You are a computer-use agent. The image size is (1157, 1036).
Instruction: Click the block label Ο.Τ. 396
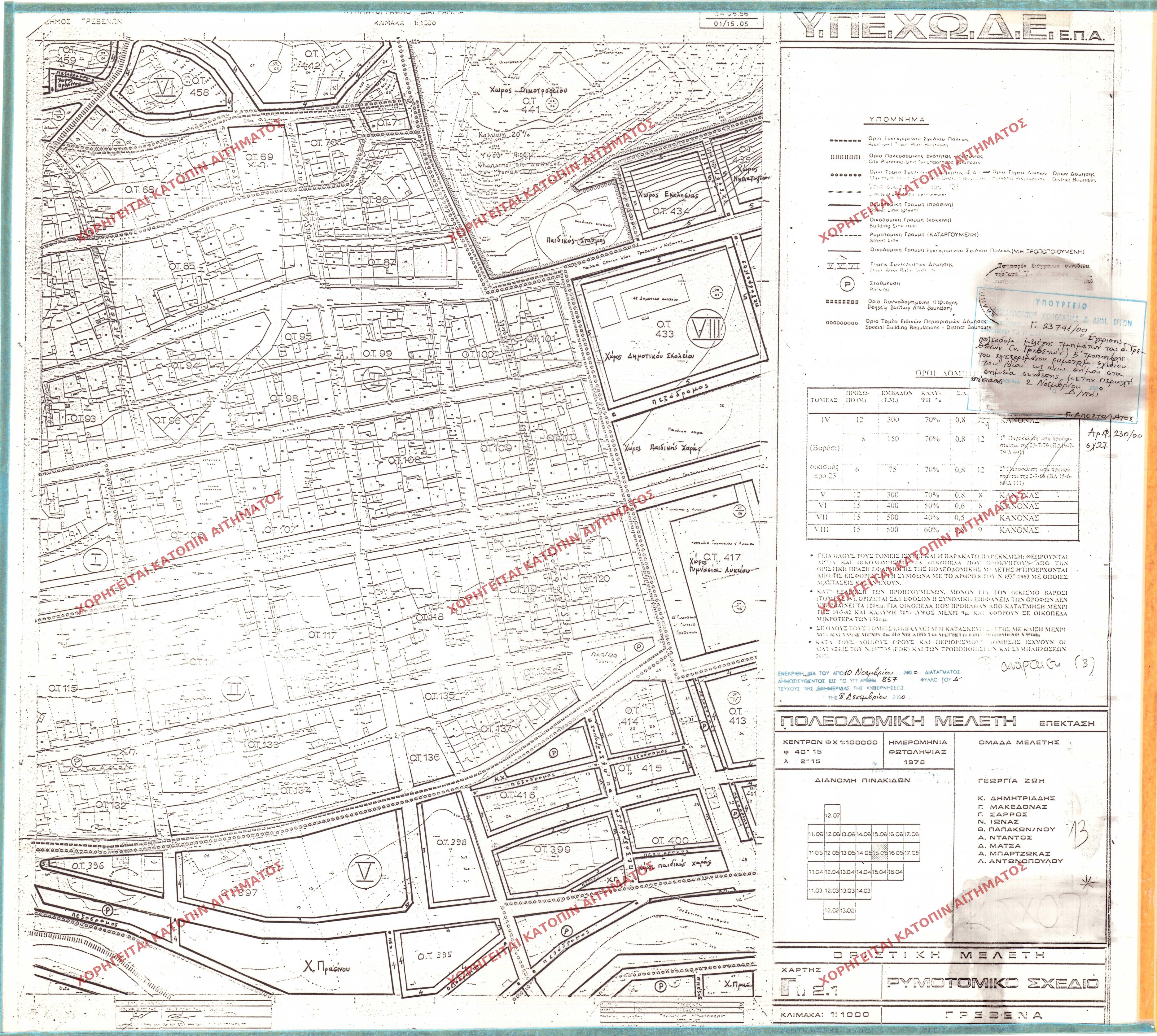click(88, 865)
